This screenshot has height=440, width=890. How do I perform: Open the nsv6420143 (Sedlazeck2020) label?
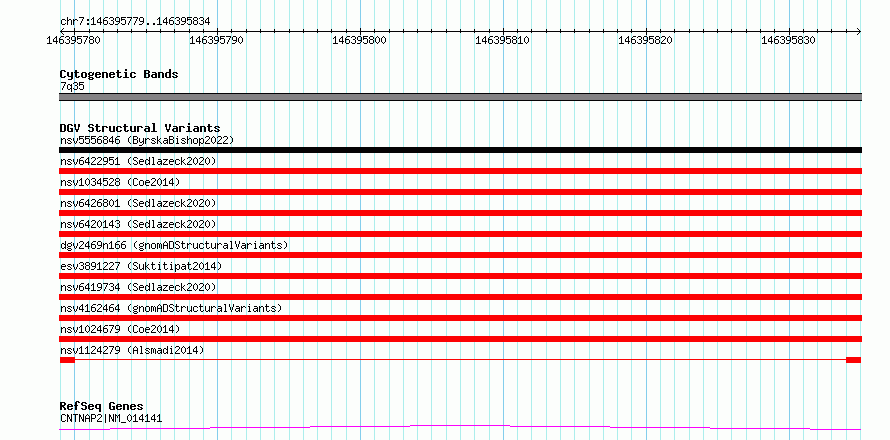tap(138, 224)
